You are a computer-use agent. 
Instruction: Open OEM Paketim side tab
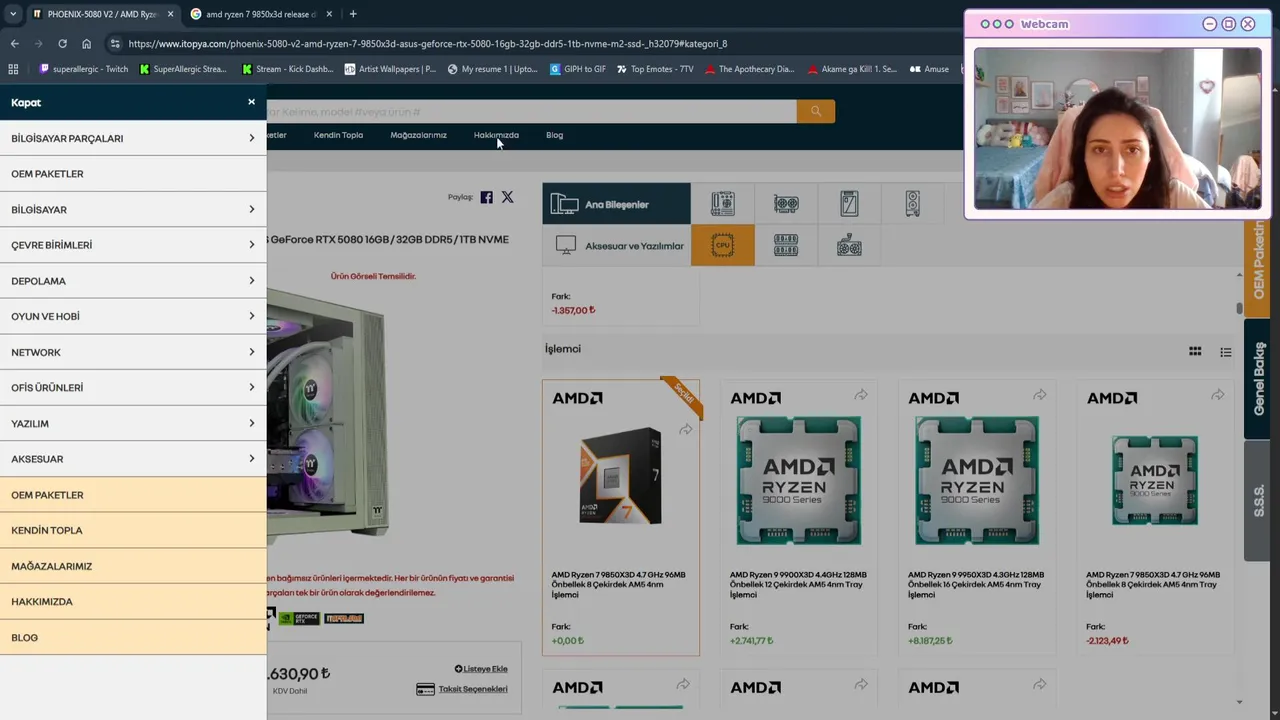coord(1258,261)
